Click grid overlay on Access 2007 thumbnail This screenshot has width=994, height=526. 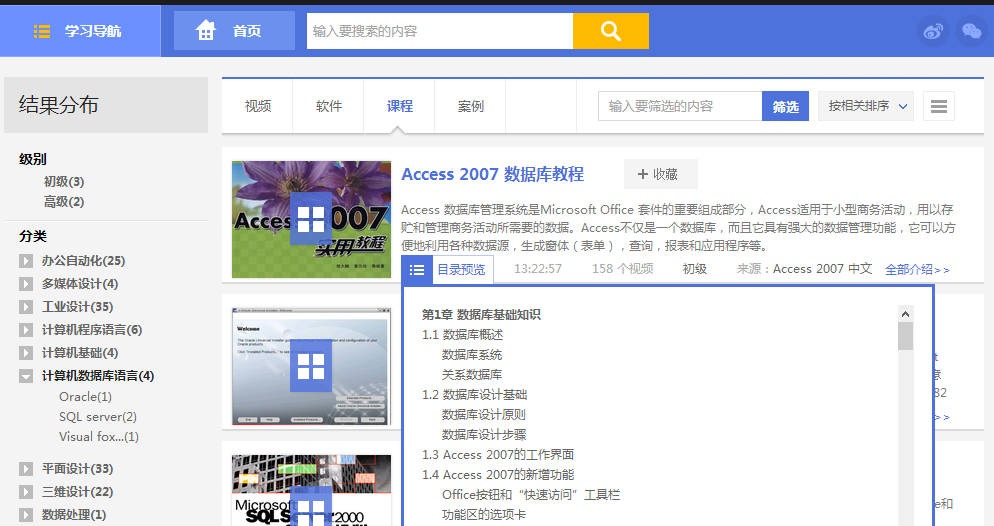point(311,219)
